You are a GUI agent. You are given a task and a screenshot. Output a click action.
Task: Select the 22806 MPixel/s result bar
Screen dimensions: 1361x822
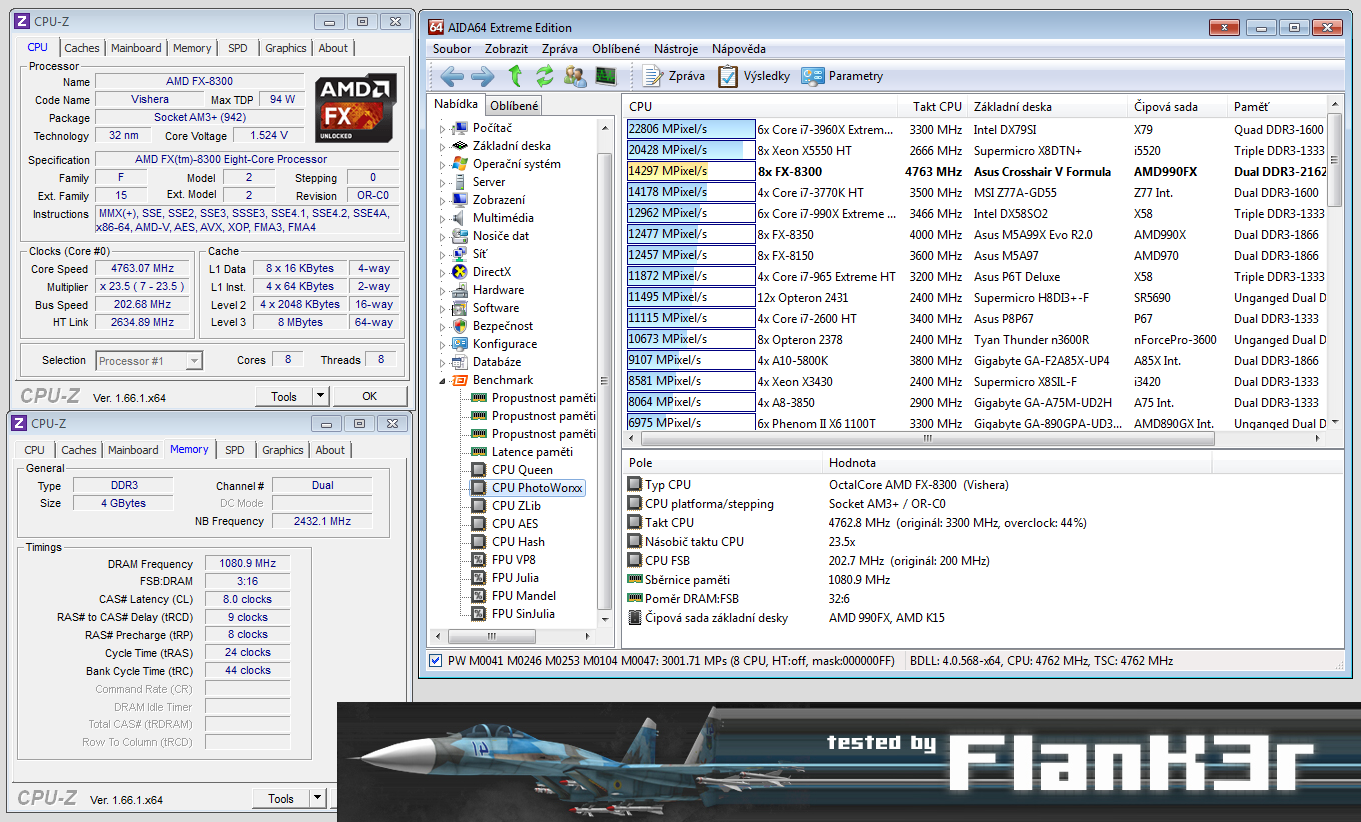691,129
